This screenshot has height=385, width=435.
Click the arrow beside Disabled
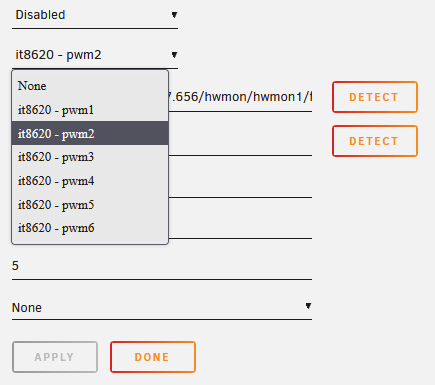(x=174, y=15)
